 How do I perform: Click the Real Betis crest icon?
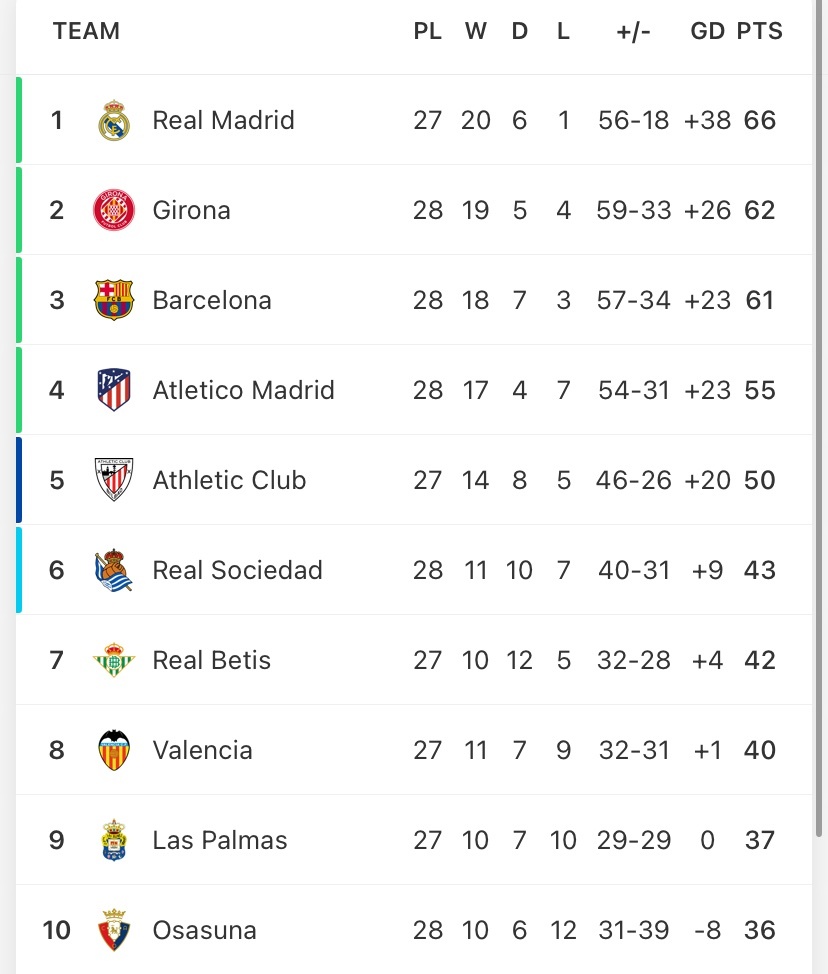pyautogui.click(x=113, y=660)
